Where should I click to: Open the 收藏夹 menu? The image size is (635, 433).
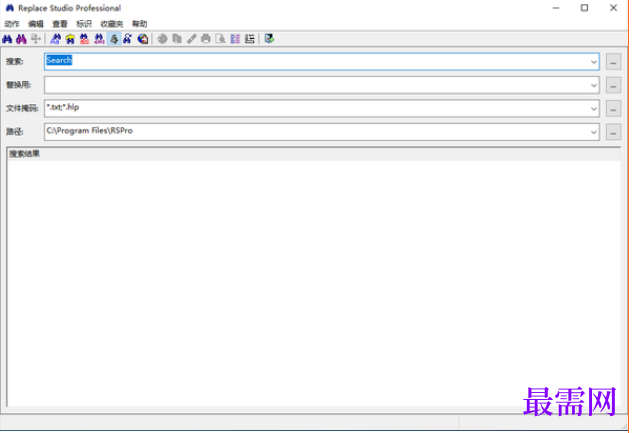(112, 24)
